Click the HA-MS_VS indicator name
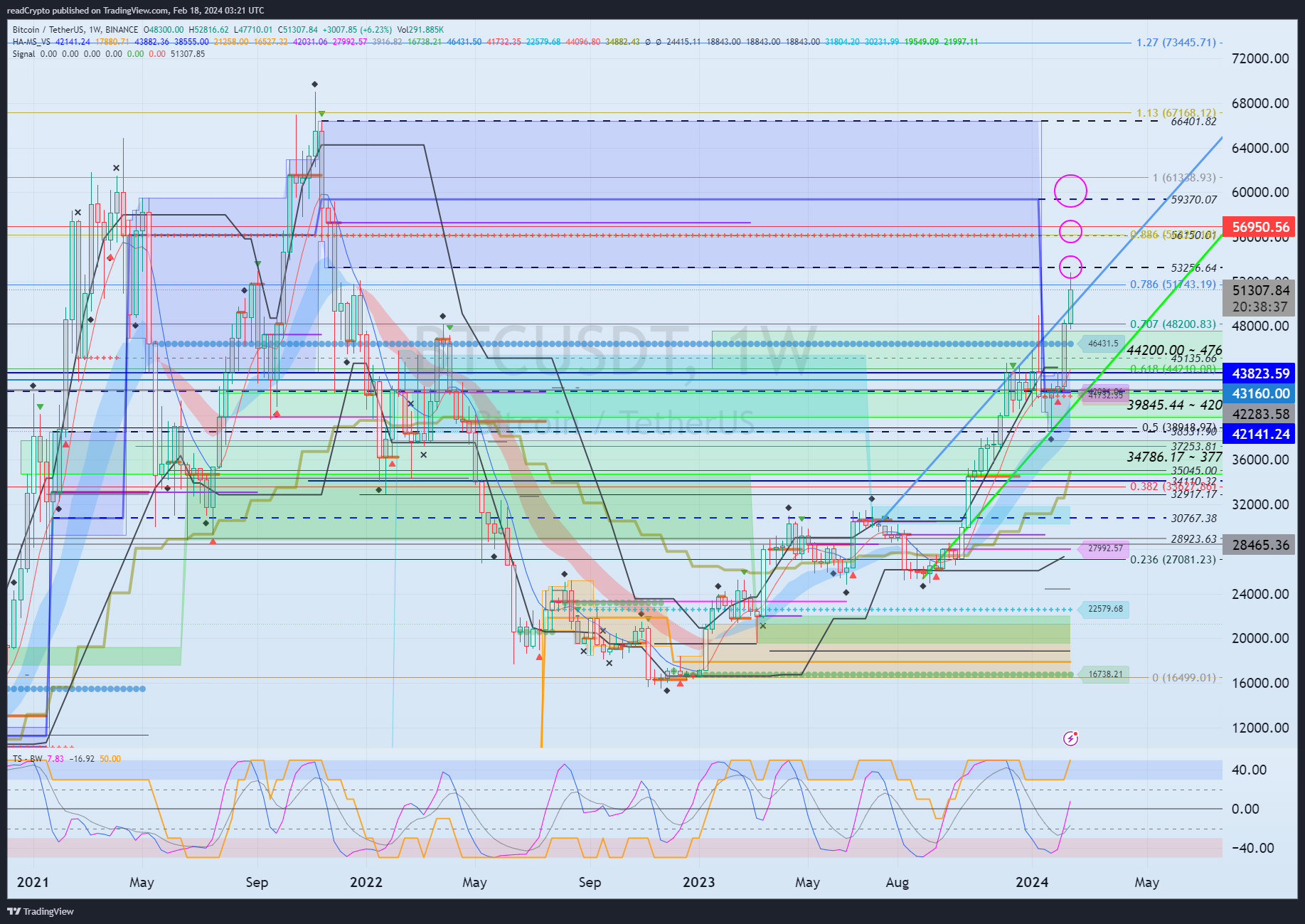1305x924 pixels. coord(31,42)
